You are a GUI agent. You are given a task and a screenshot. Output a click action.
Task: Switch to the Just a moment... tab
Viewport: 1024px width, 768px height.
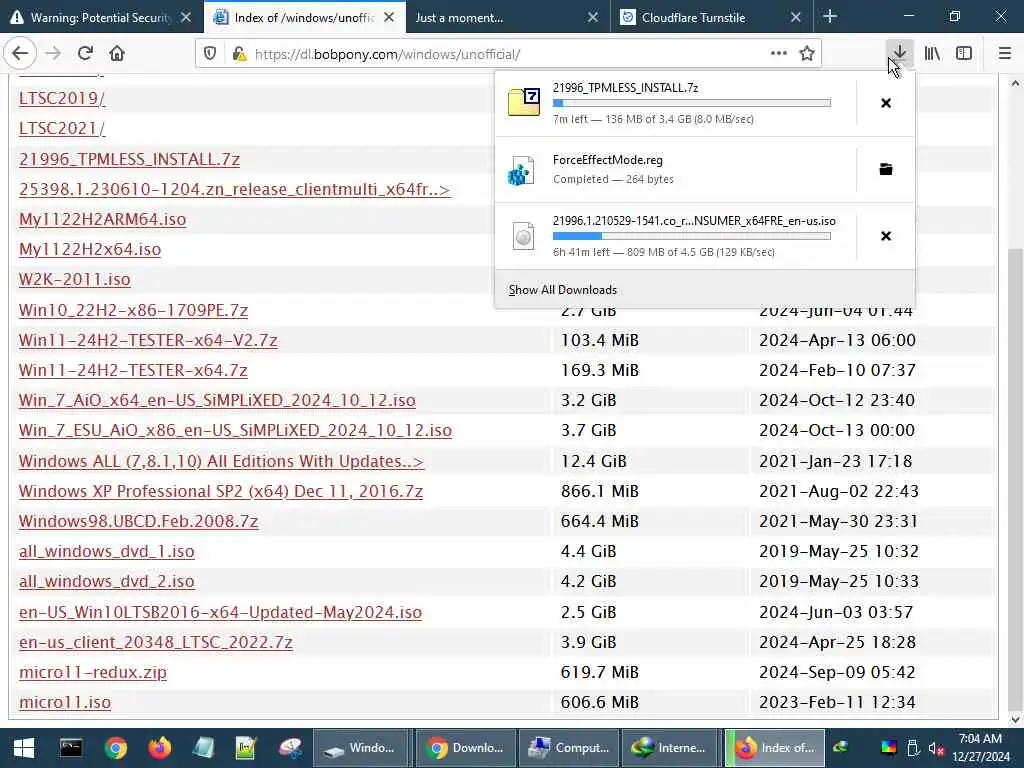tap(505, 17)
